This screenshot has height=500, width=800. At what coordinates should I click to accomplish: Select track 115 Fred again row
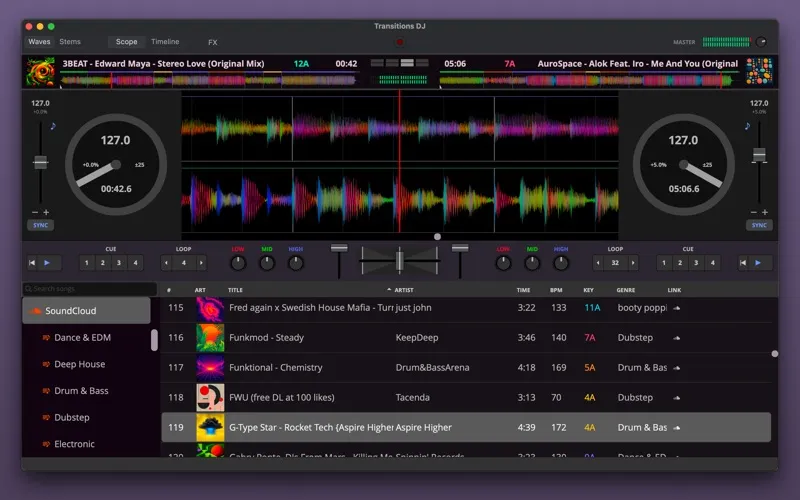click(x=466, y=308)
